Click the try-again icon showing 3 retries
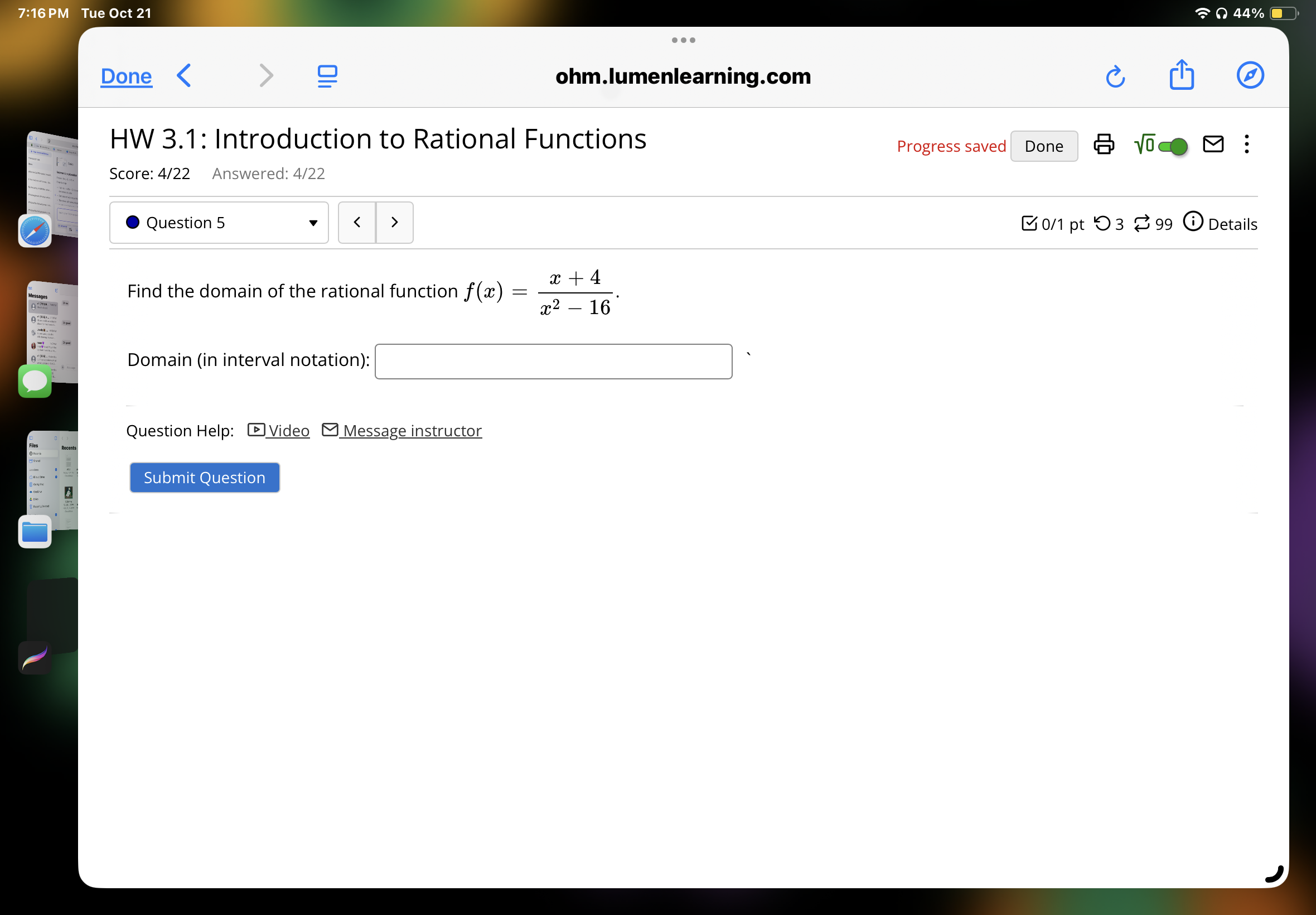 tap(1103, 224)
